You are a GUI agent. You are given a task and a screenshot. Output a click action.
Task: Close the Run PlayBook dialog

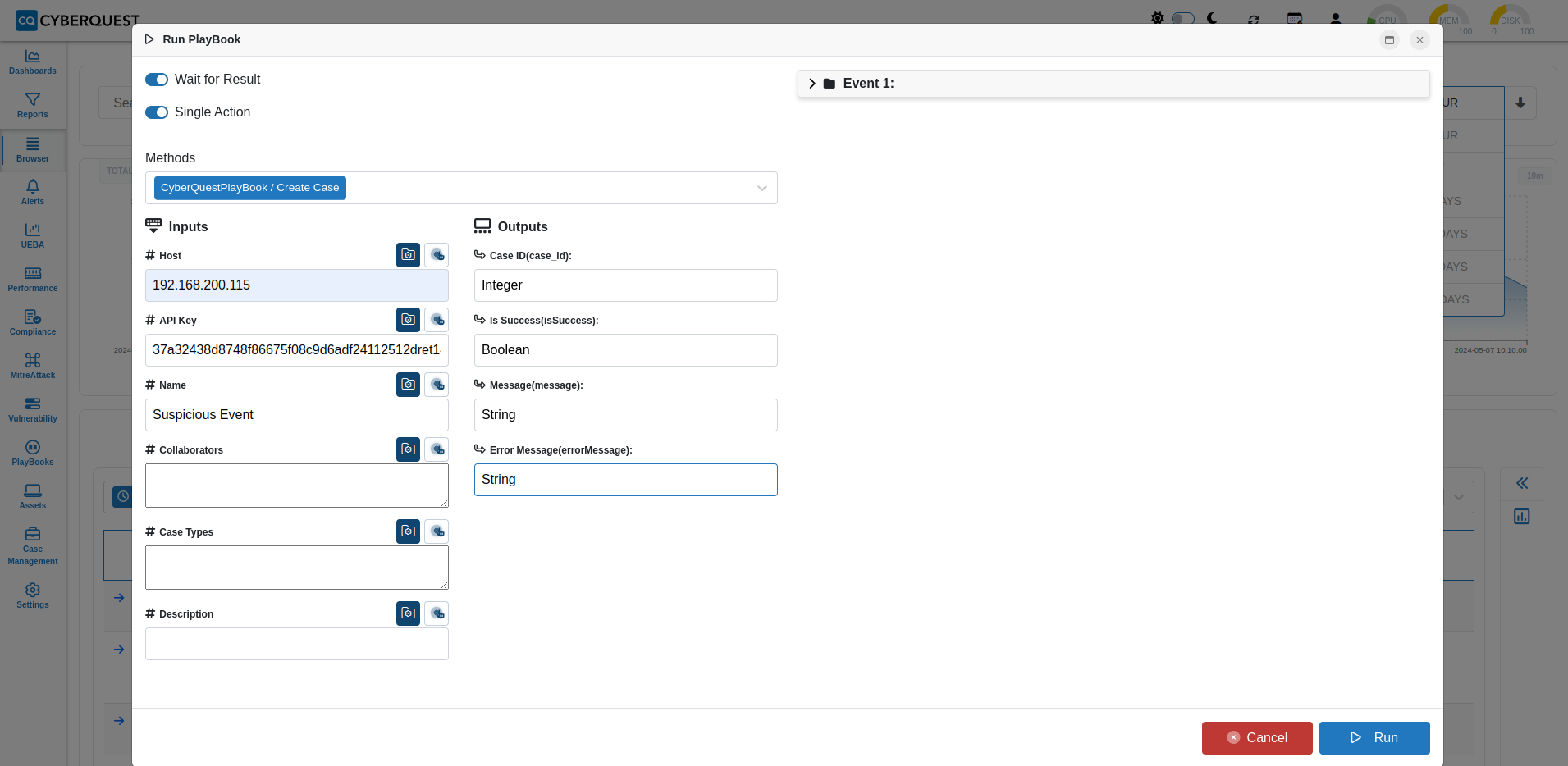(1419, 39)
